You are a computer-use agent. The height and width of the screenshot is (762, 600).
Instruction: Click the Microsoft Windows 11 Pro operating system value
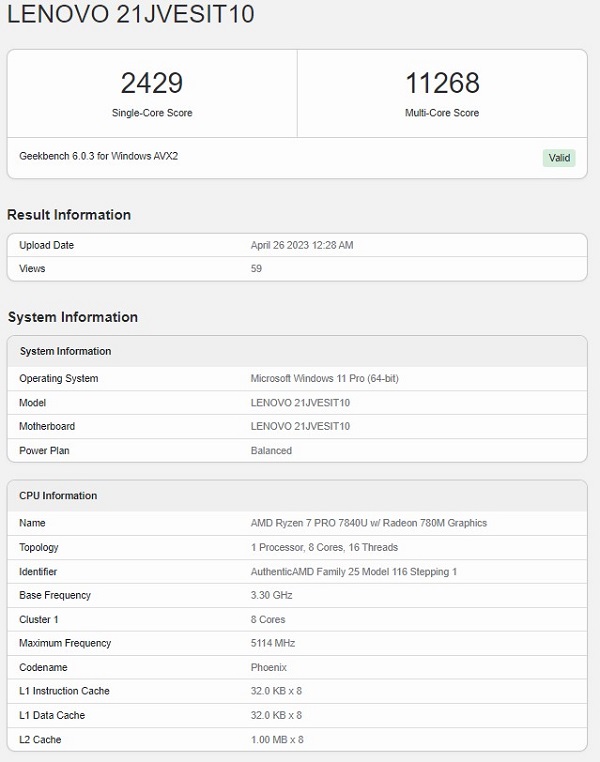pos(324,379)
